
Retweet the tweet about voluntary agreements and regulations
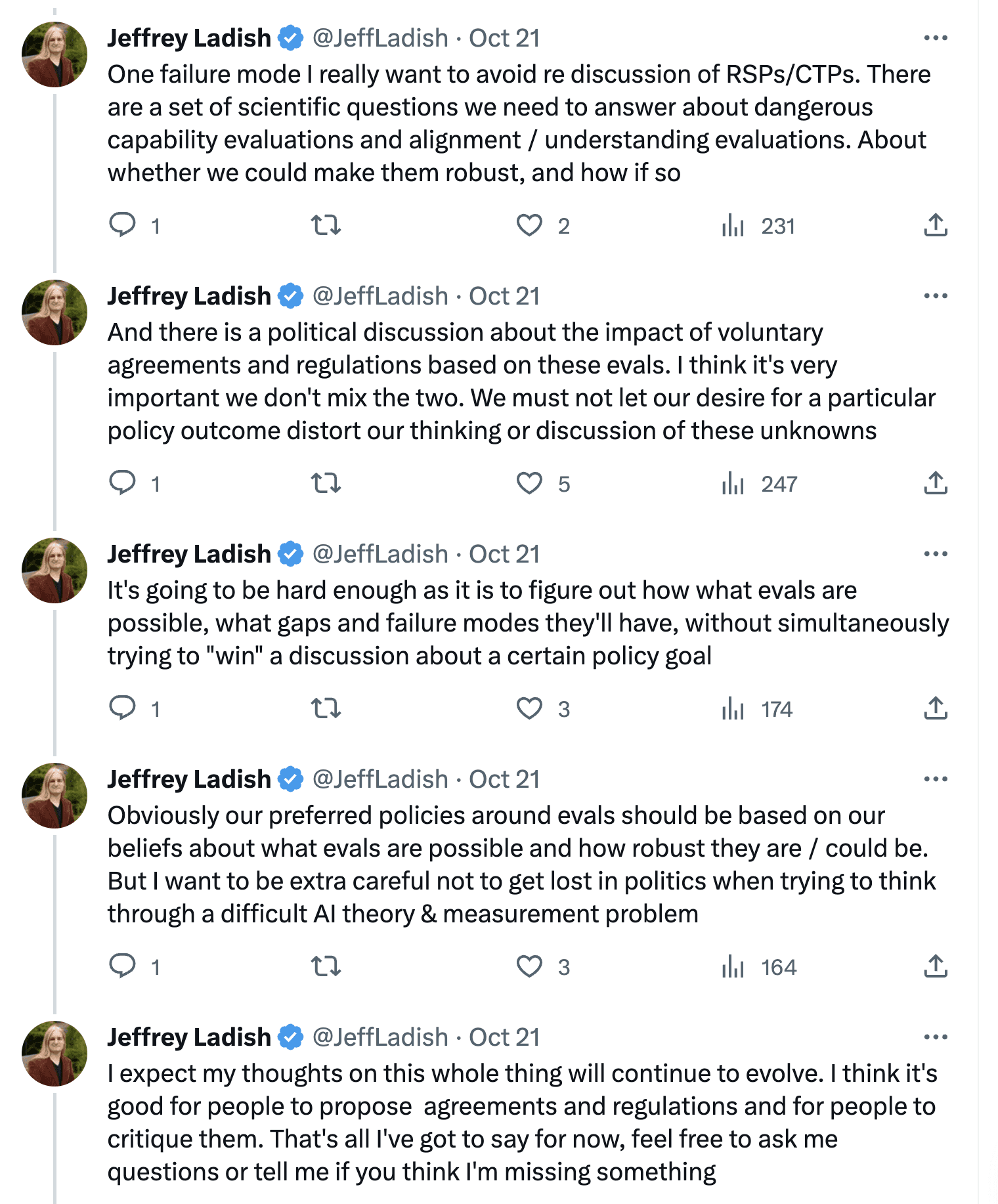click(x=326, y=483)
